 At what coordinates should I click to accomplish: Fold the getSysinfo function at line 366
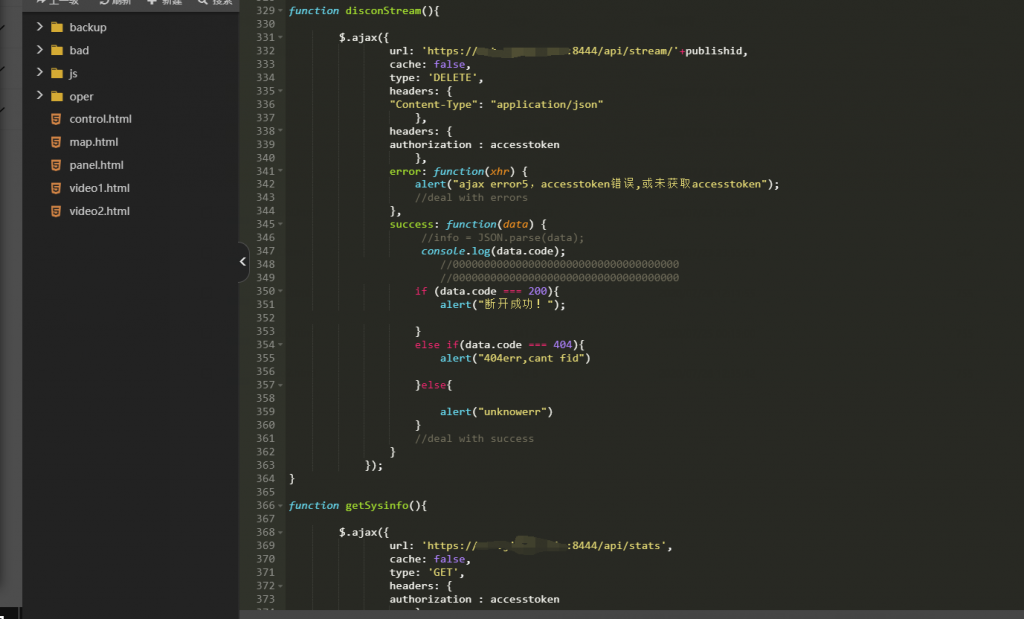click(281, 506)
